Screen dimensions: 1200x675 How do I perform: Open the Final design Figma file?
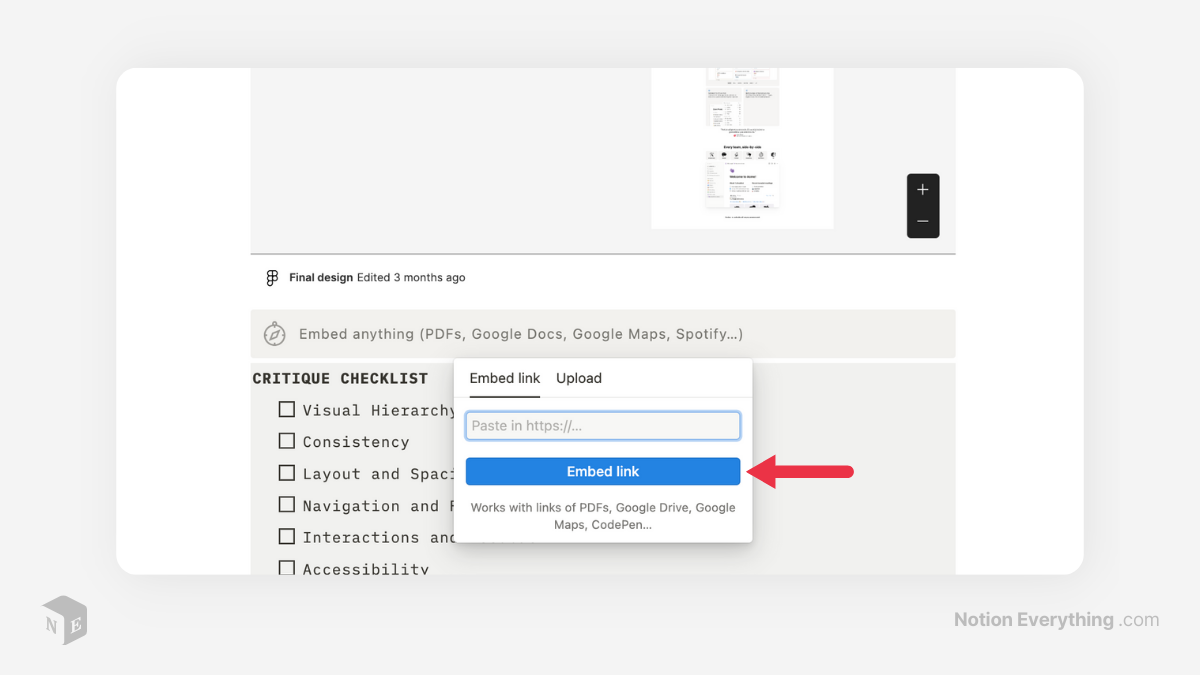pos(320,277)
